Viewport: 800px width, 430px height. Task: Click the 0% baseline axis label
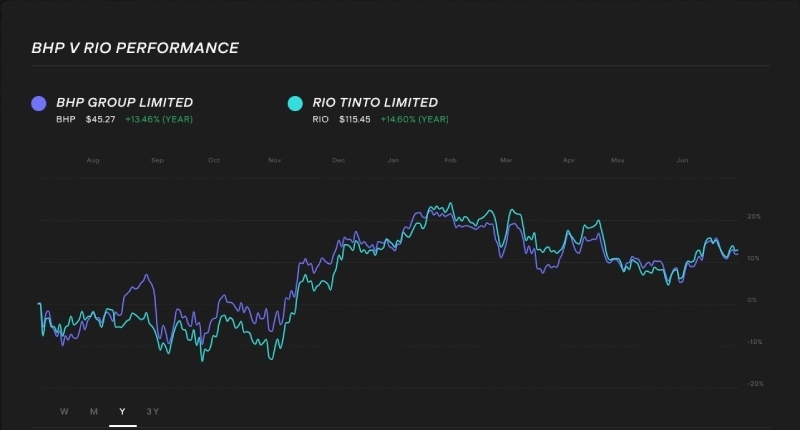point(752,300)
